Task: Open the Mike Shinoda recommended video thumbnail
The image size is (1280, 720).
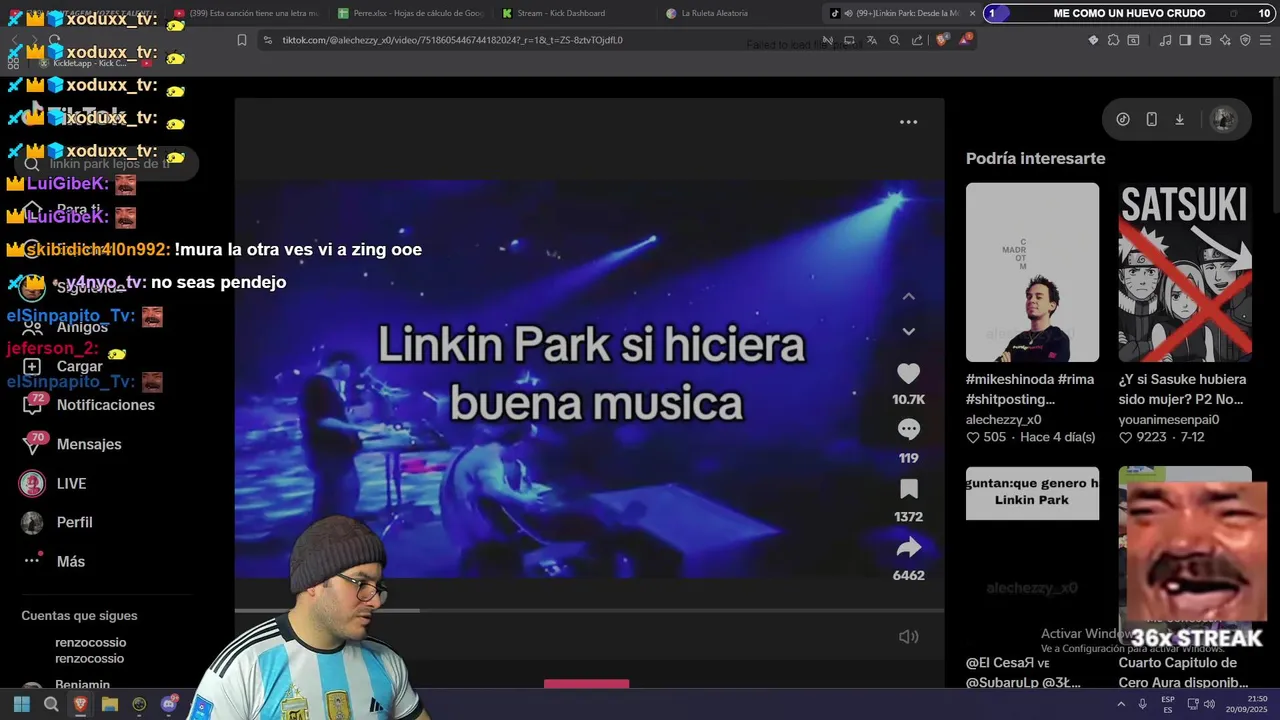Action: click(x=1032, y=272)
